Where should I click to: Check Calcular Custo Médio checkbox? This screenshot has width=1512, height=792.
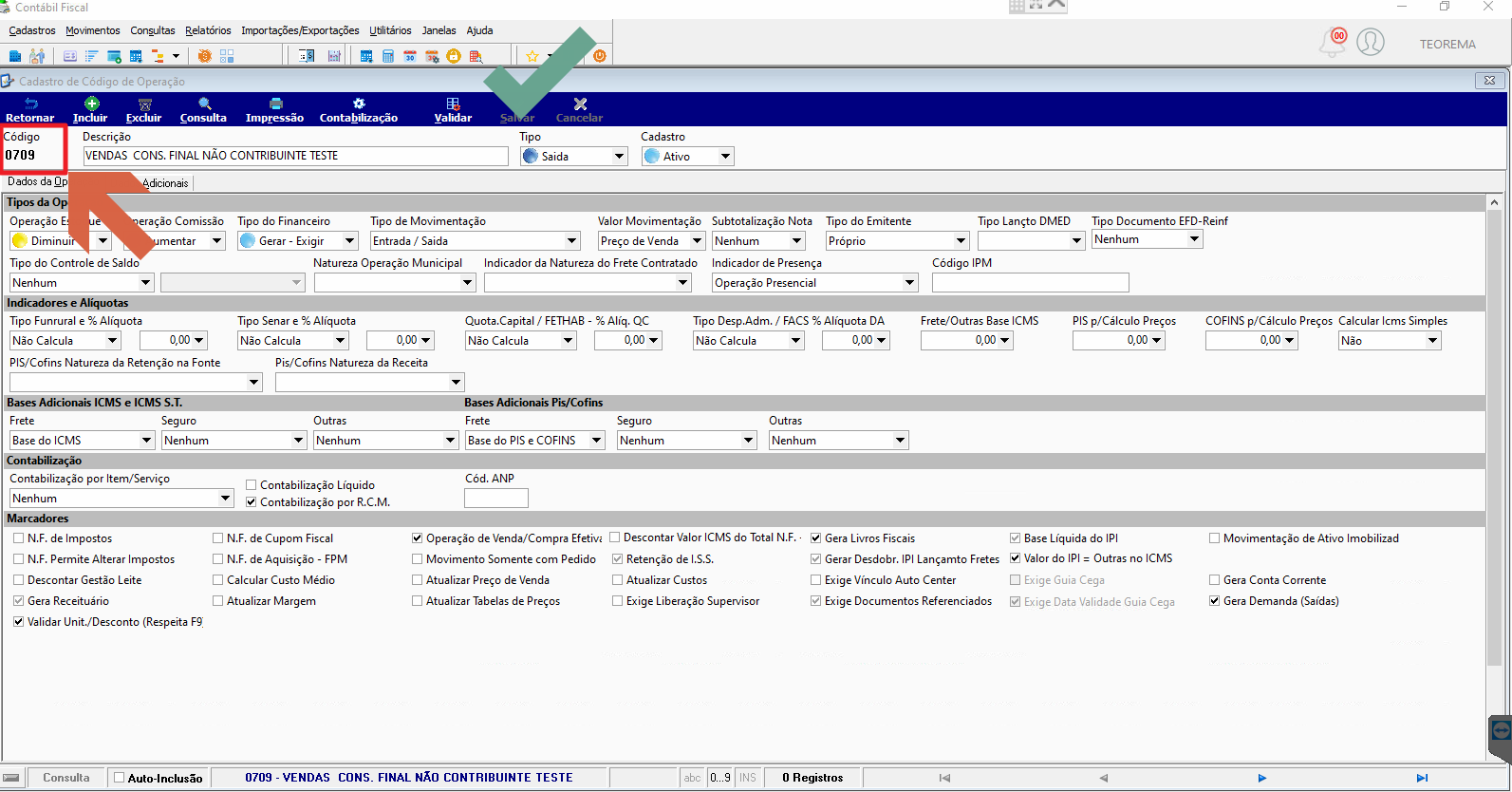tap(218, 580)
